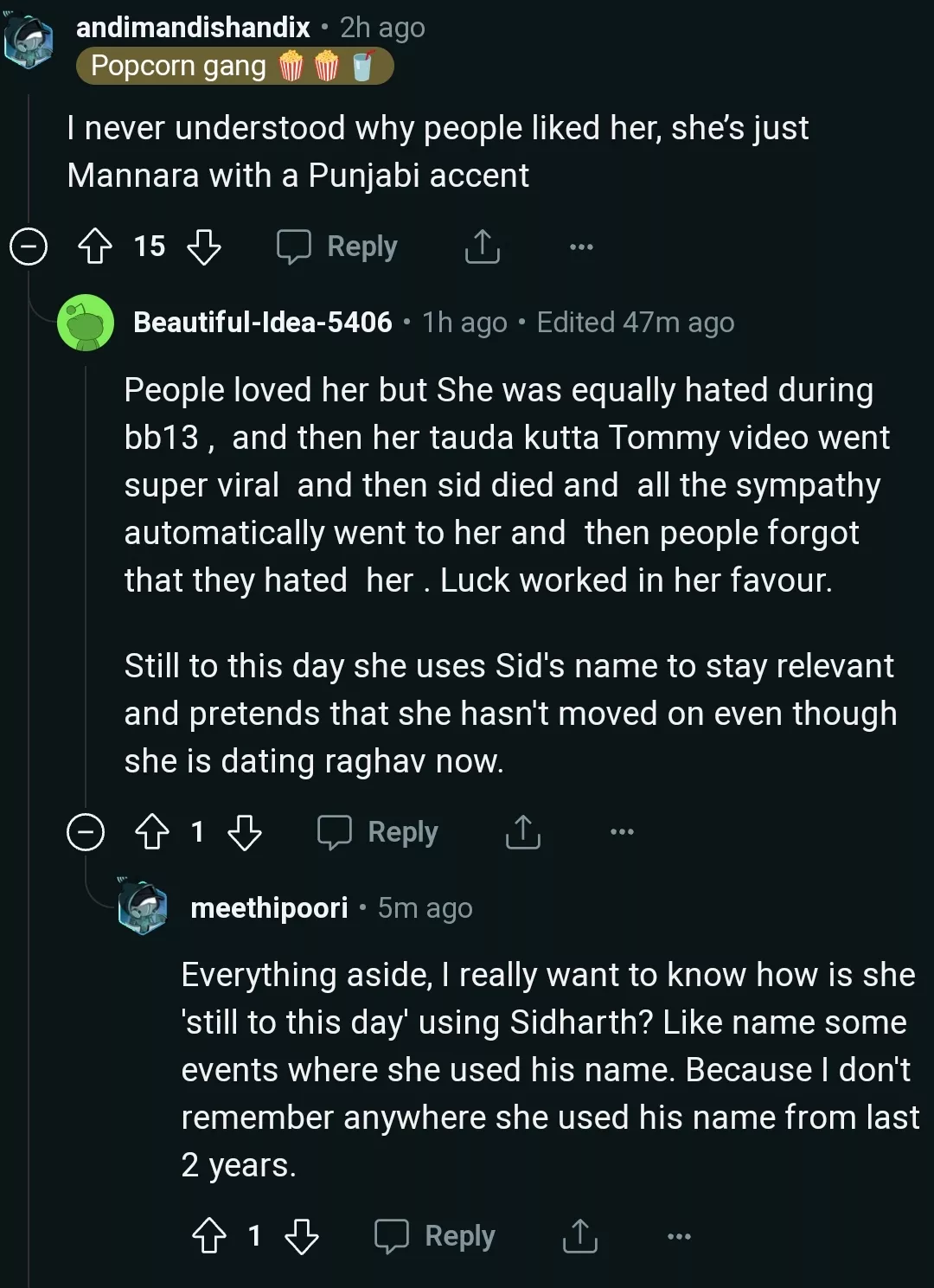Screen dimensions: 934x1288
Task: Remove the upvote from the top comment
Action: pyautogui.click(x=95, y=247)
